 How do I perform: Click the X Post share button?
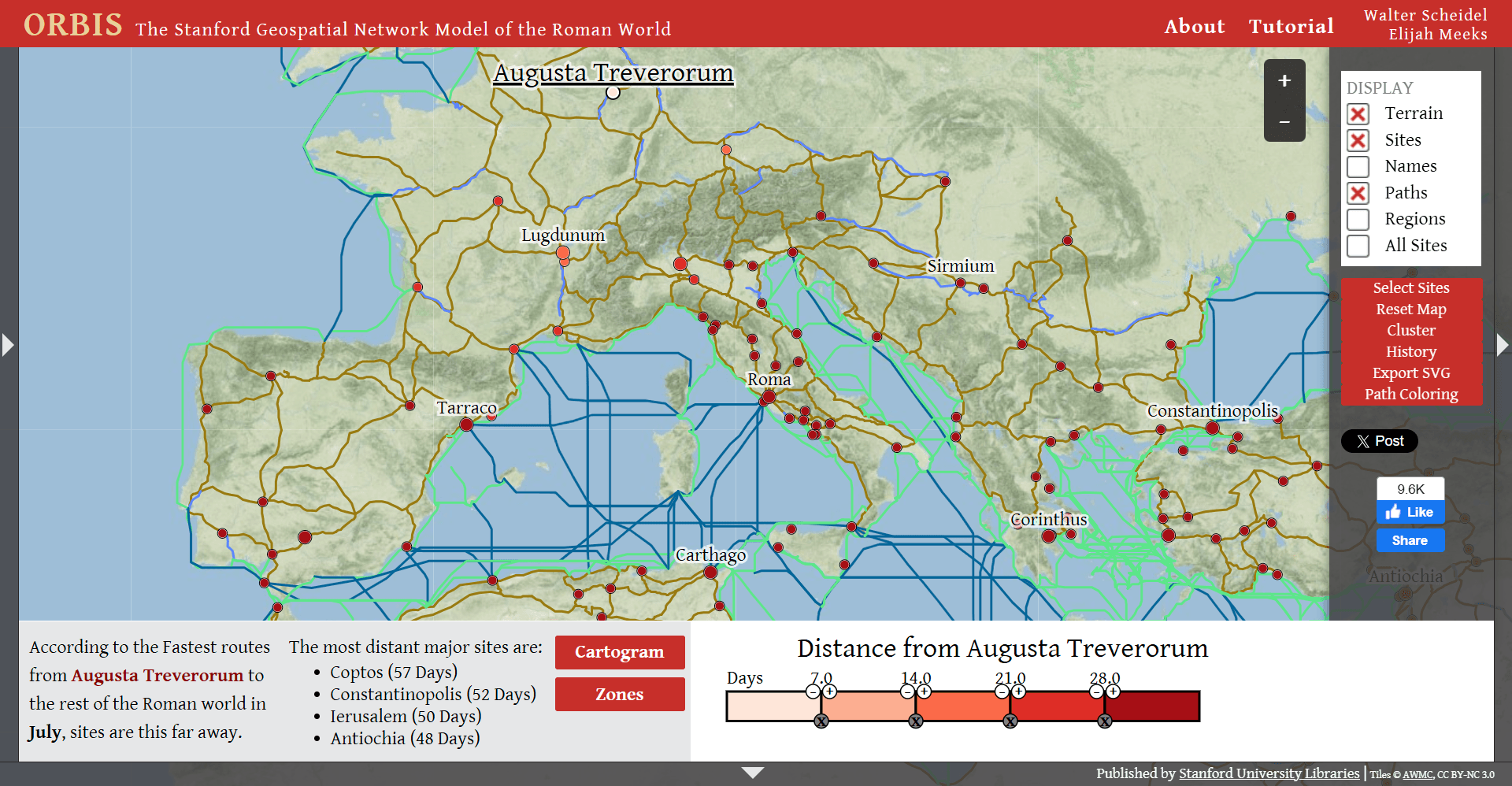[x=1379, y=441]
